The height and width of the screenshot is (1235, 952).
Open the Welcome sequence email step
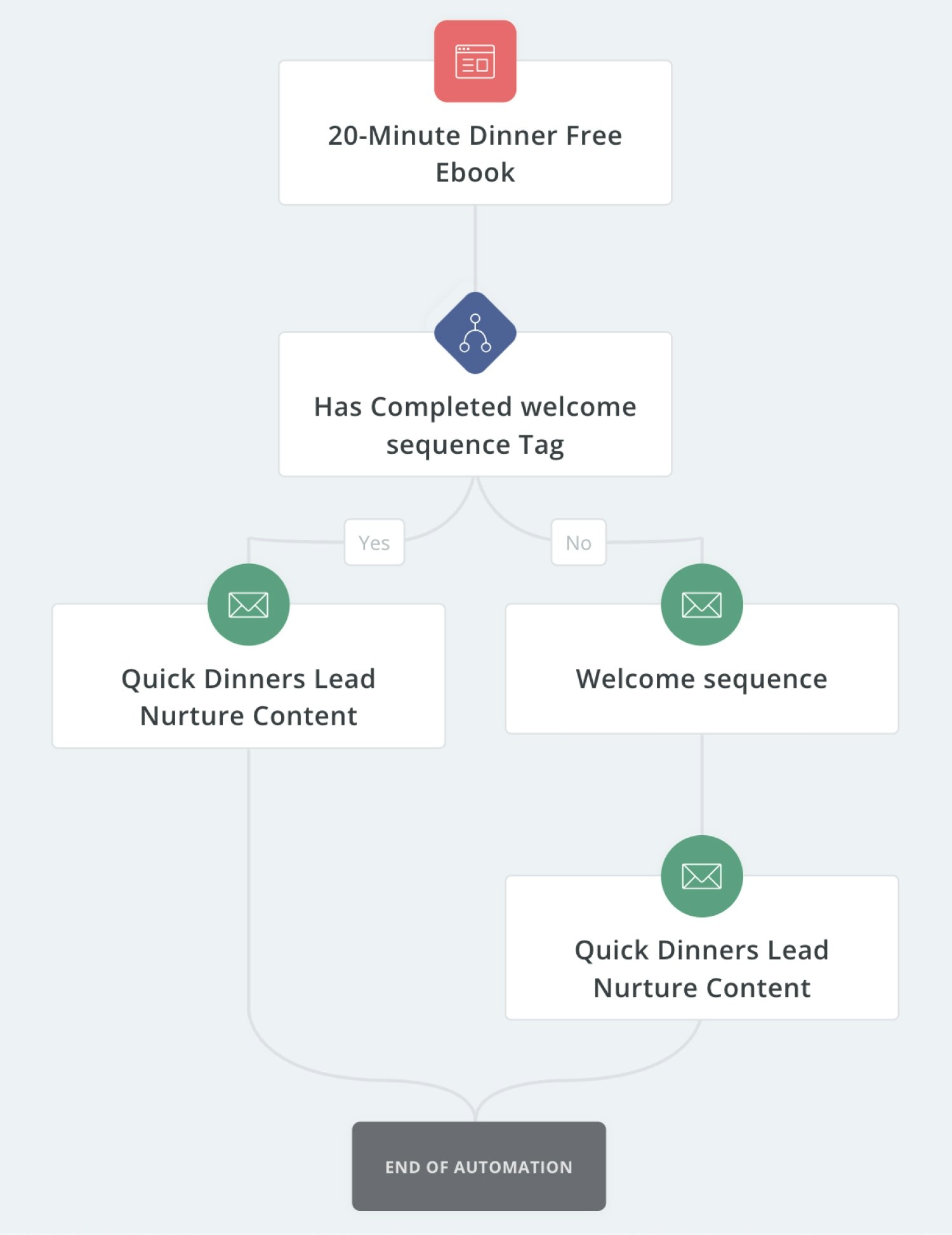pos(701,669)
